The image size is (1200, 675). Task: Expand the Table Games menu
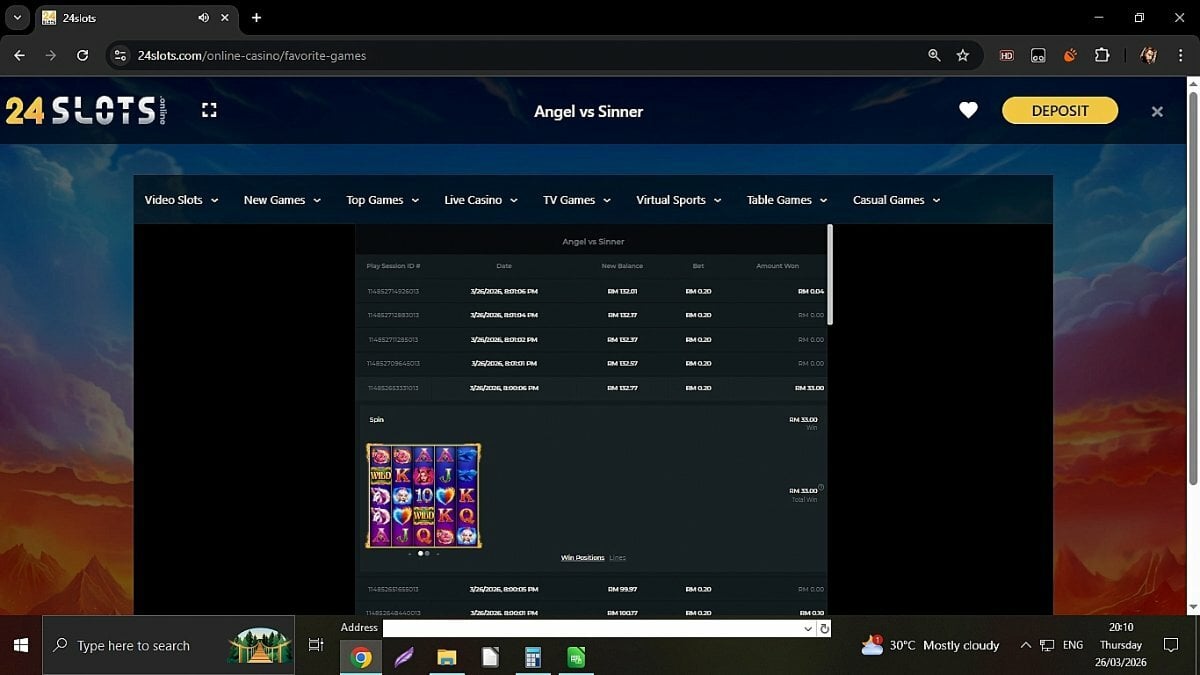[x=787, y=200]
